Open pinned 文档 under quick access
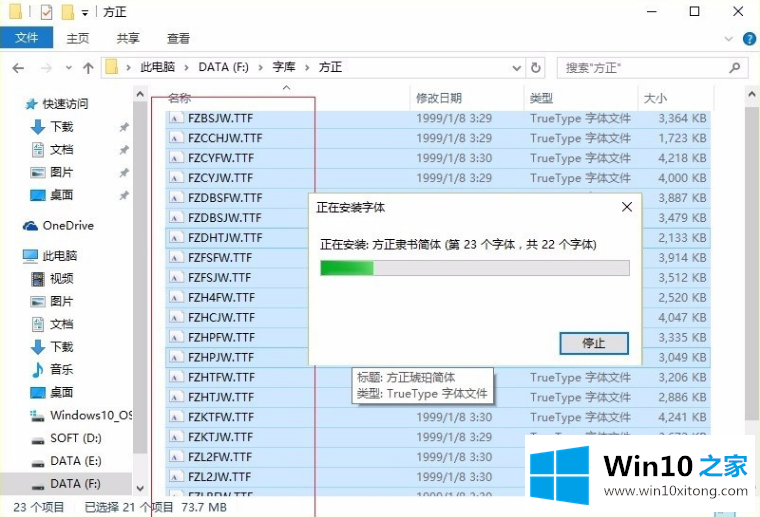Screen dimensions: 760x517 (62, 150)
